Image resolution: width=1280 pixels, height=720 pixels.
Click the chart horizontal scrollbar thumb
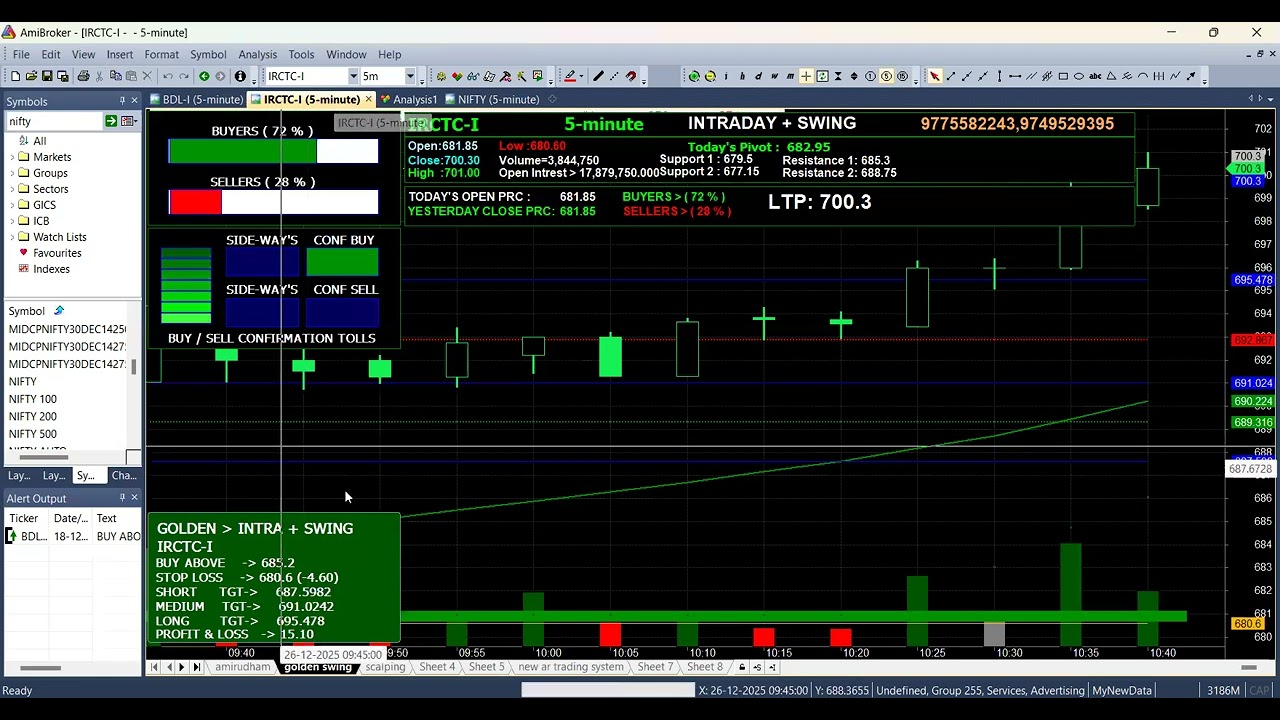(1249, 667)
